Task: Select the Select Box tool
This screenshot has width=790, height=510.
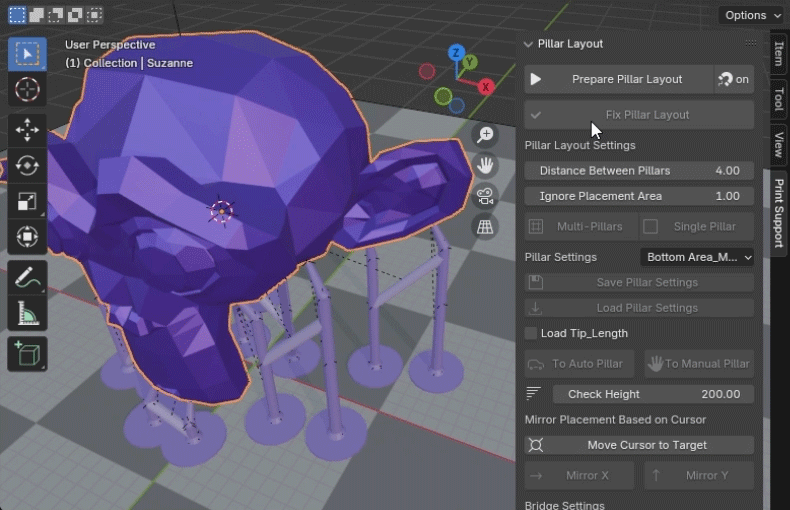Action: point(27,53)
